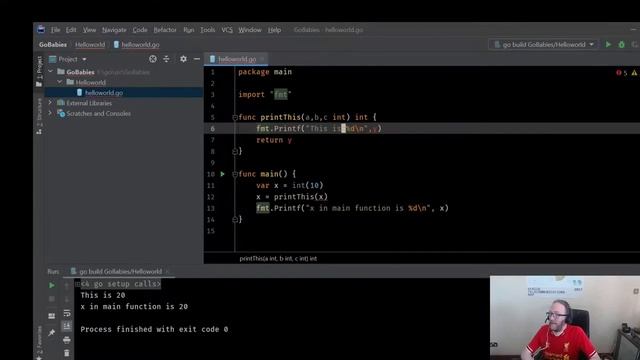Open the Window menu
This screenshot has height=360, width=640.
tap(250, 30)
